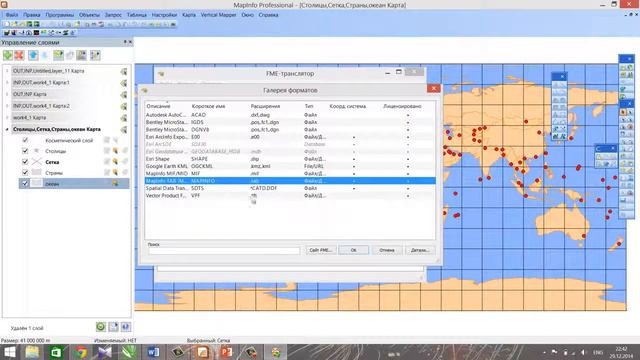Toggle selectable arrow icon for океан layer

(x=116, y=184)
